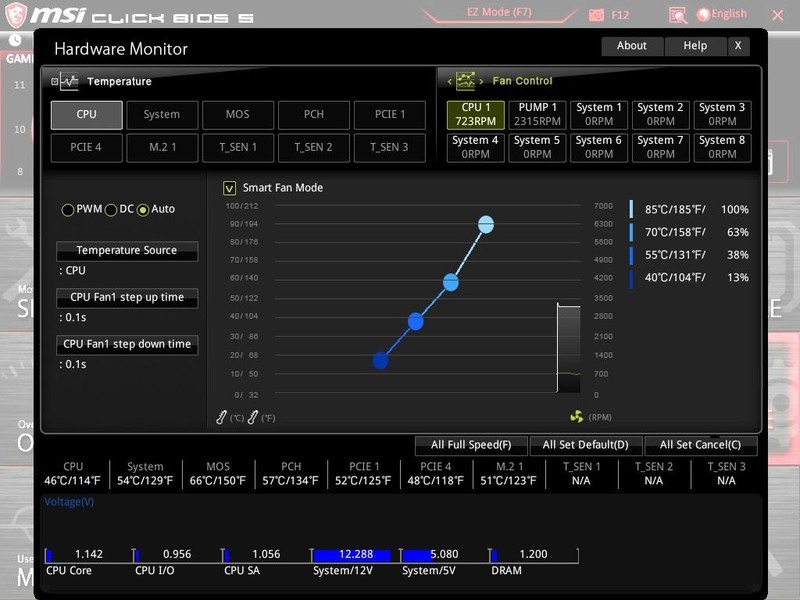This screenshot has width=800, height=600.
Task: Click the Fahrenheit thermometer icon
Action: coord(253,417)
